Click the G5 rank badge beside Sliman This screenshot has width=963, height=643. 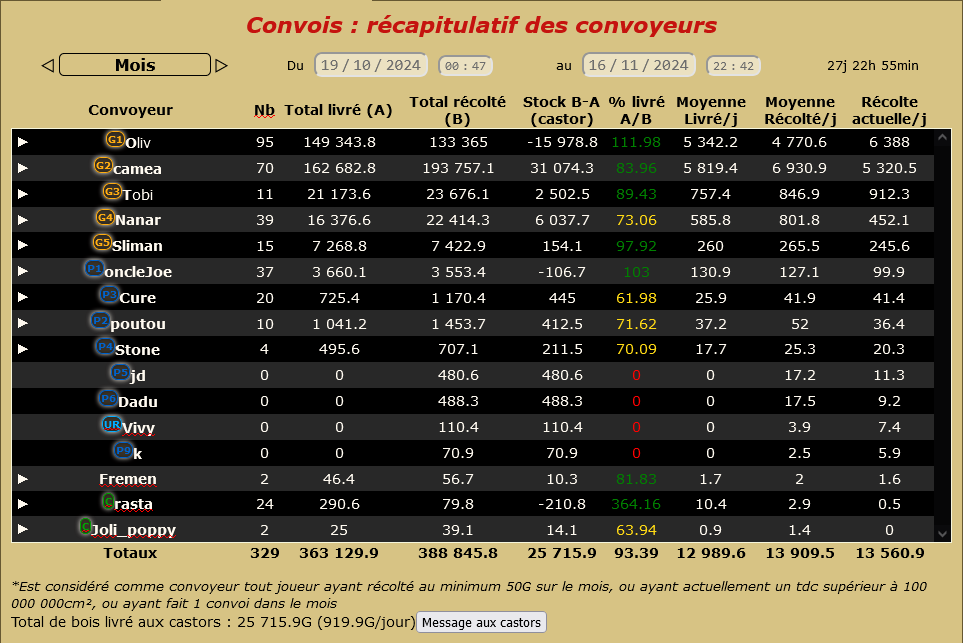tap(102, 243)
